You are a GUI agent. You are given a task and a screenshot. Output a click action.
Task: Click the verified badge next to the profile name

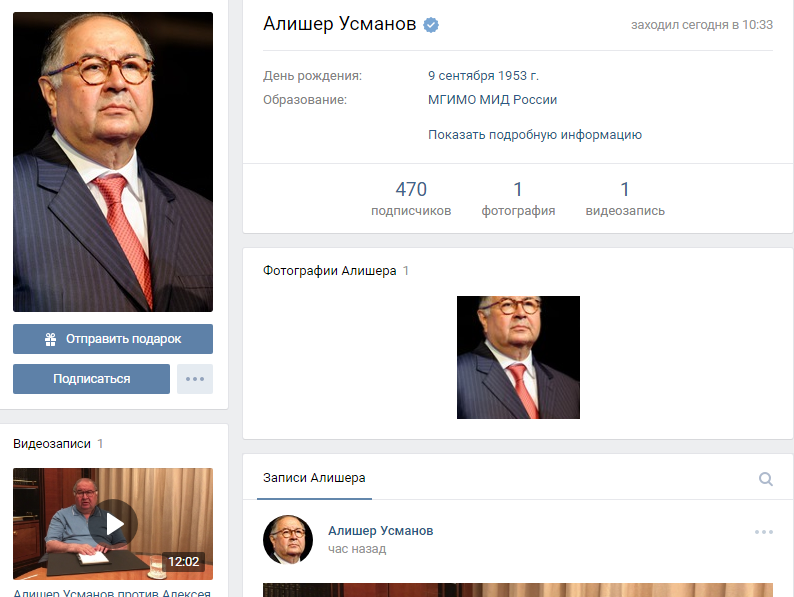click(x=431, y=25)
